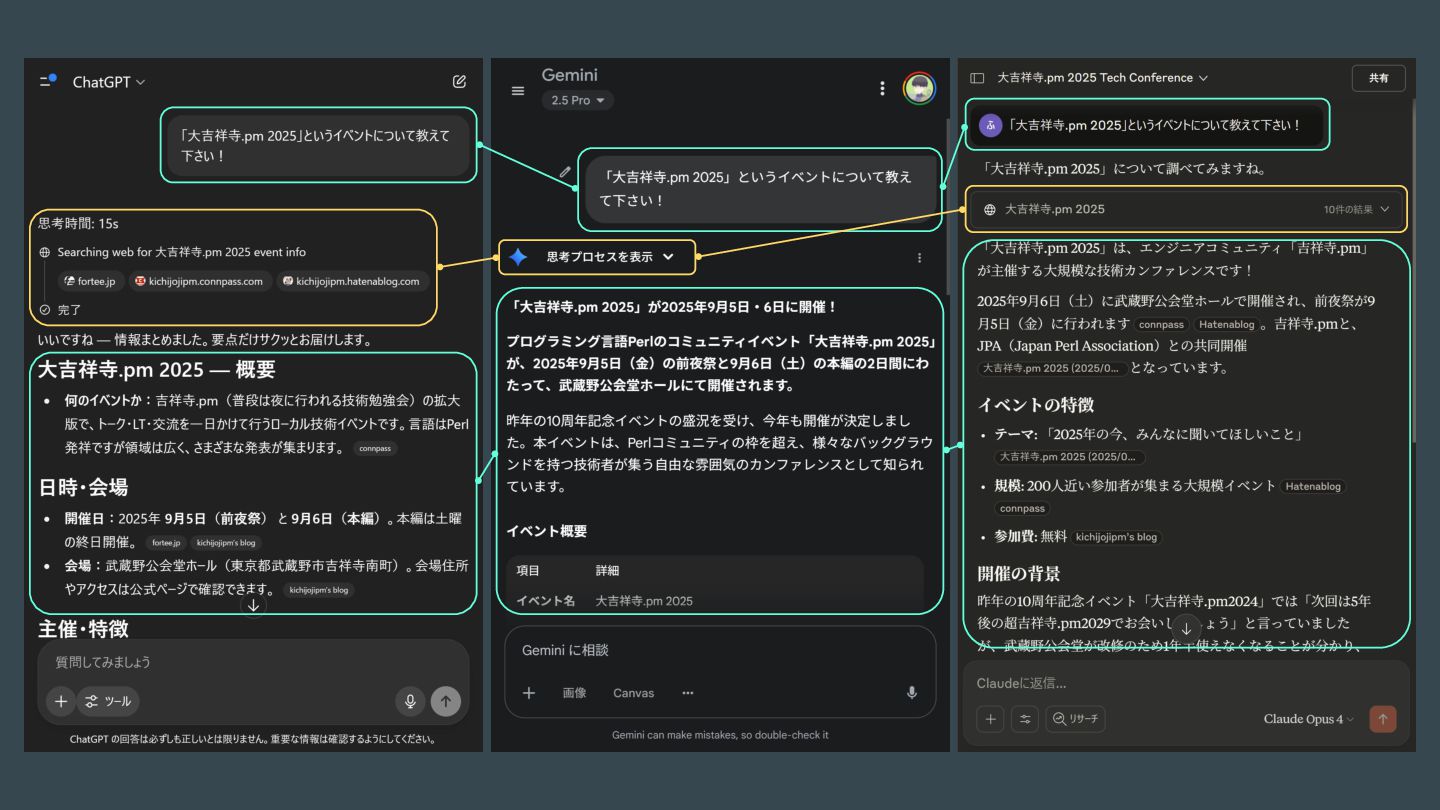Open Claude's tools sliders settings button

click(1025, 719)
